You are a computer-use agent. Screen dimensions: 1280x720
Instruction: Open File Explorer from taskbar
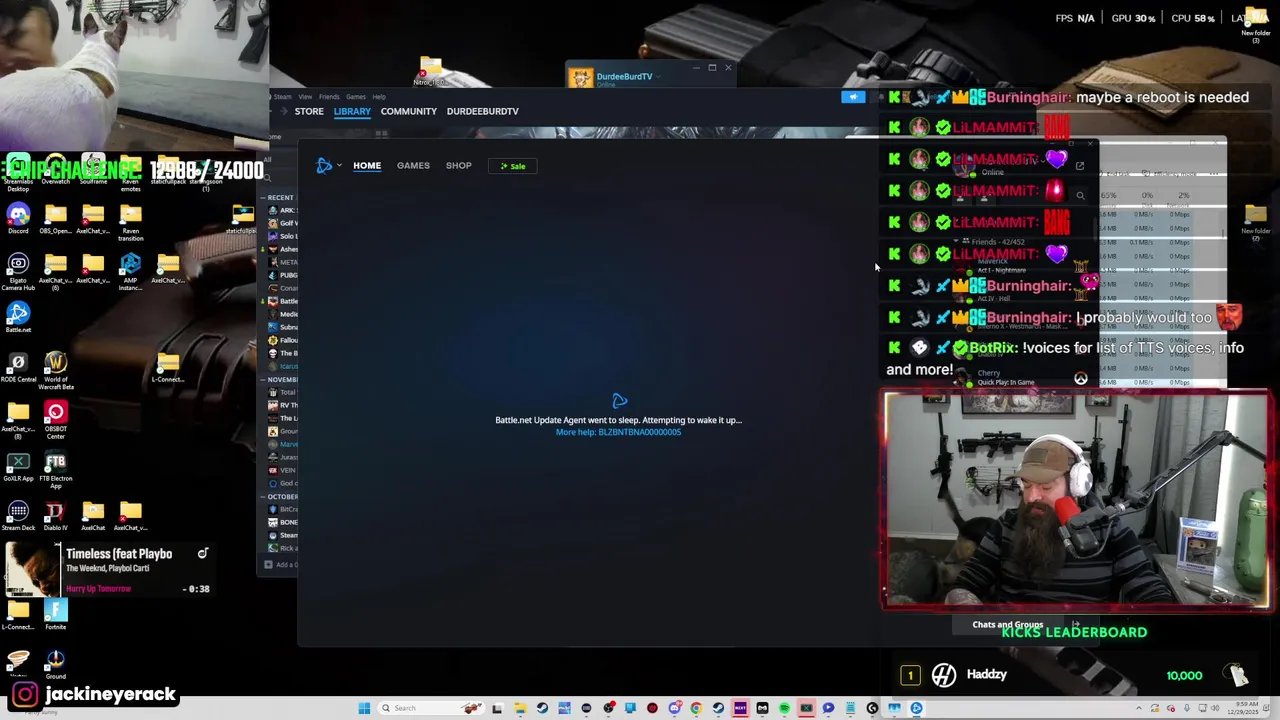click(x=520, y=708)
